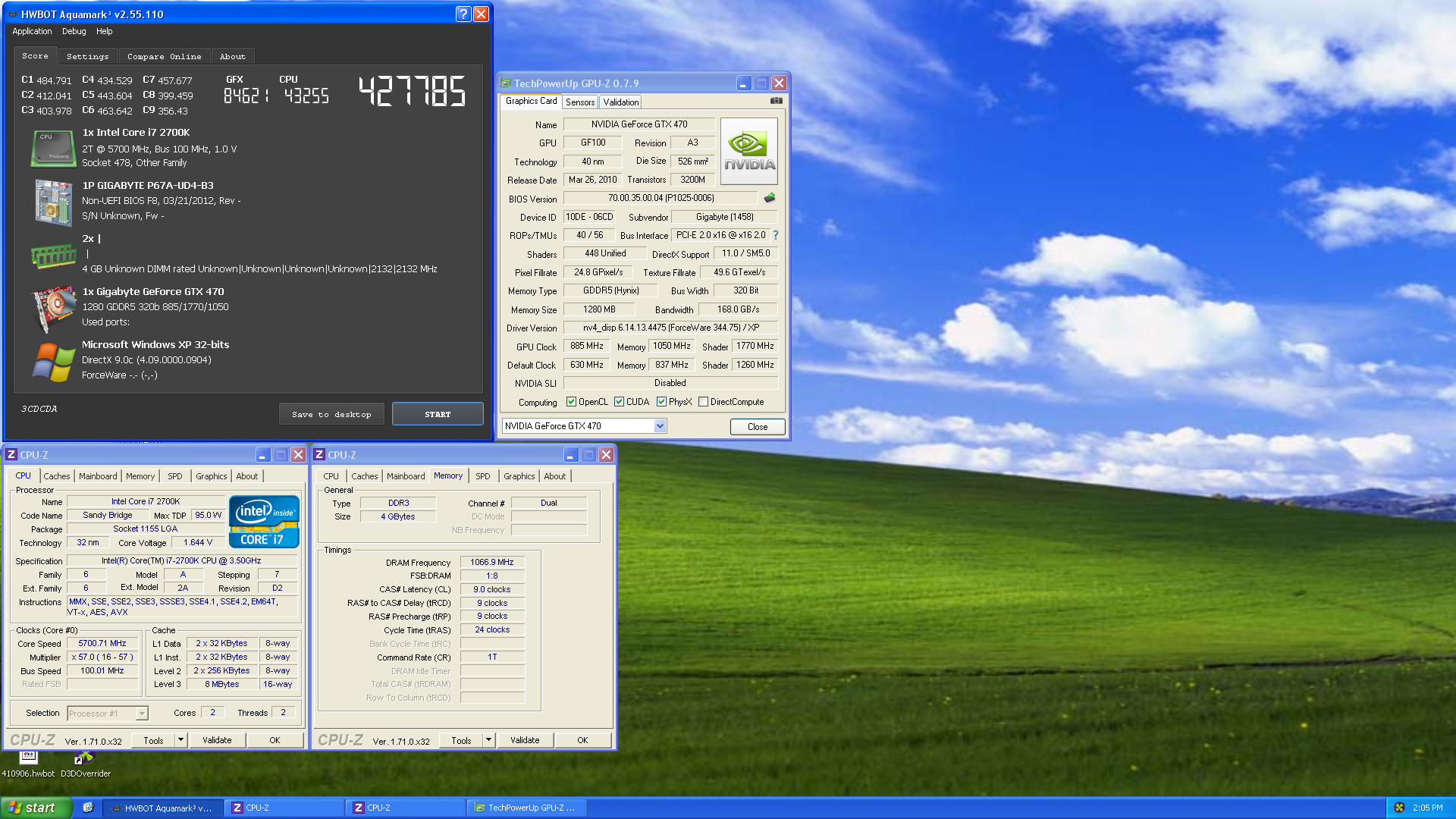Switch to the Sensors tab in GPU-Z
1456x819 pixels.
(580, 102)
